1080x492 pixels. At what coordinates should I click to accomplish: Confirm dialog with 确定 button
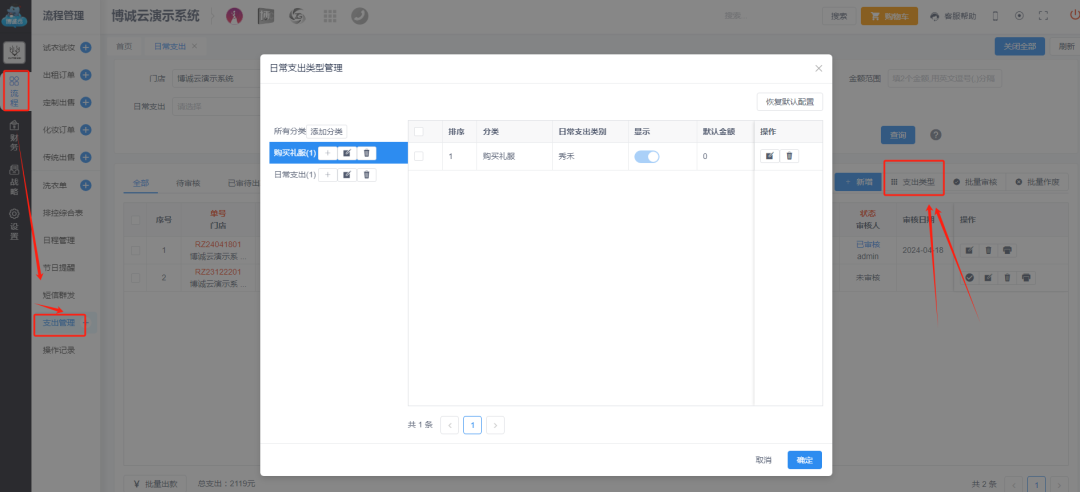804,460
